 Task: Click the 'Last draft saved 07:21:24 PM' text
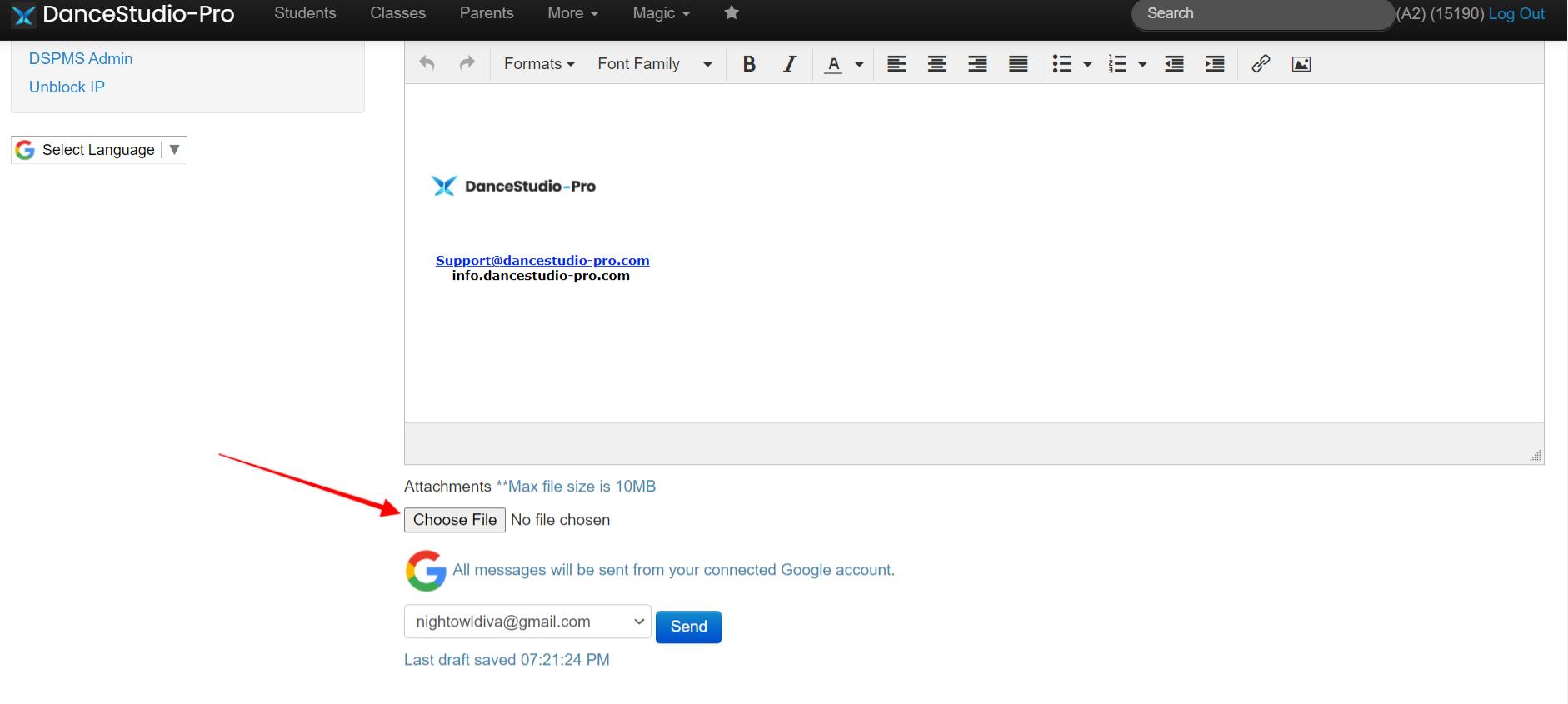pyautogui.click(x=507, y=660)
